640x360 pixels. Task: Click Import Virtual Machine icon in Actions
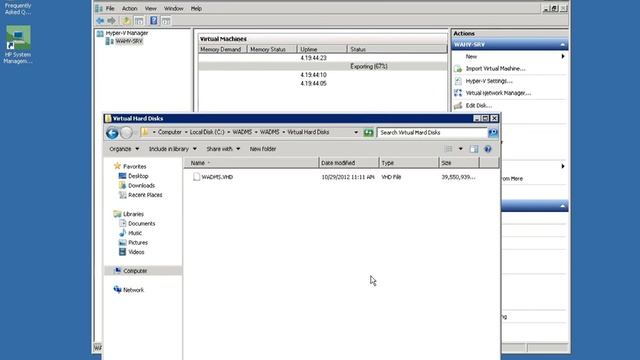(x=458, y=69)
